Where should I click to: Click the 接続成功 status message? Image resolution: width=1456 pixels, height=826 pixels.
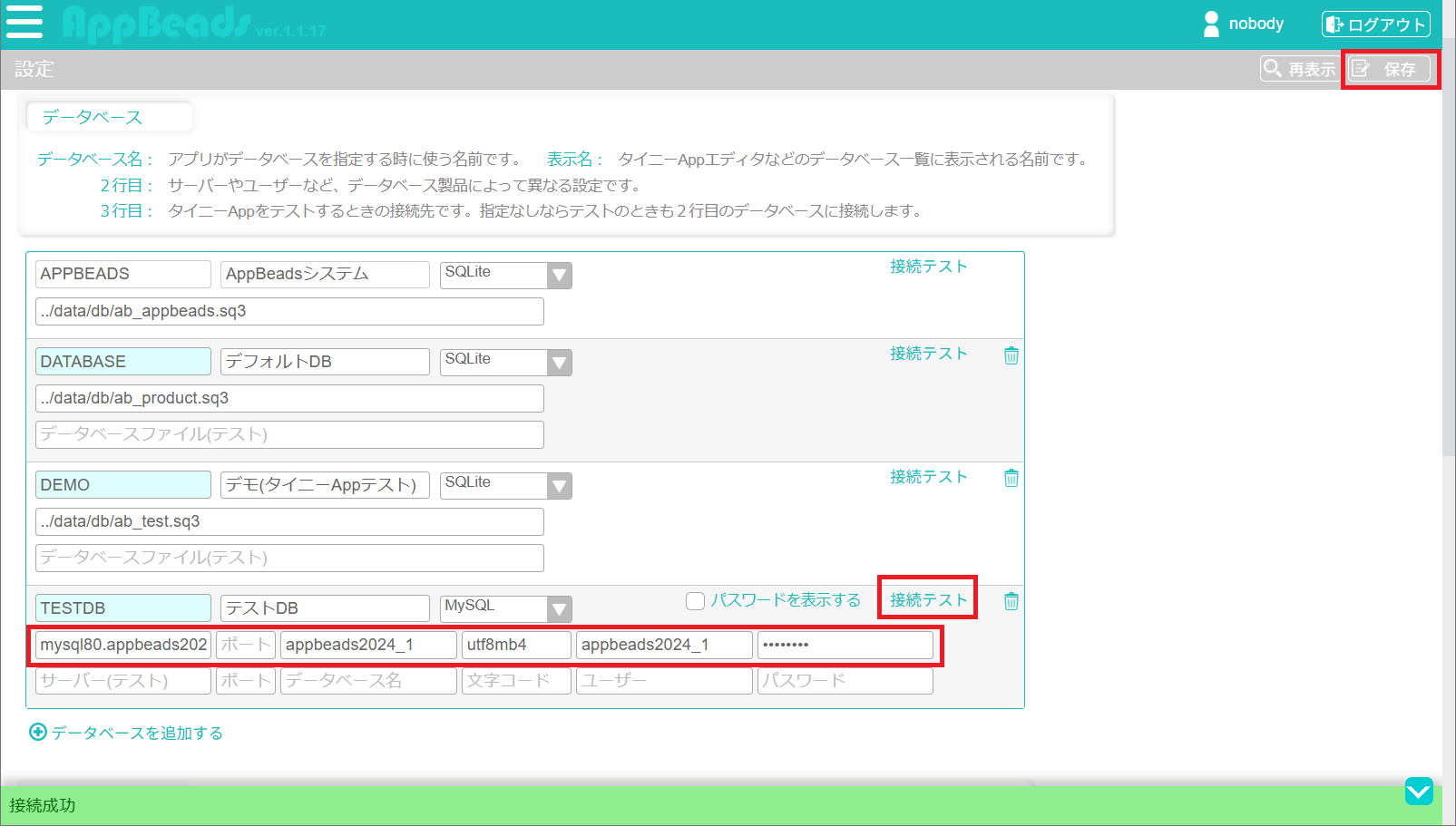[43, 805]
